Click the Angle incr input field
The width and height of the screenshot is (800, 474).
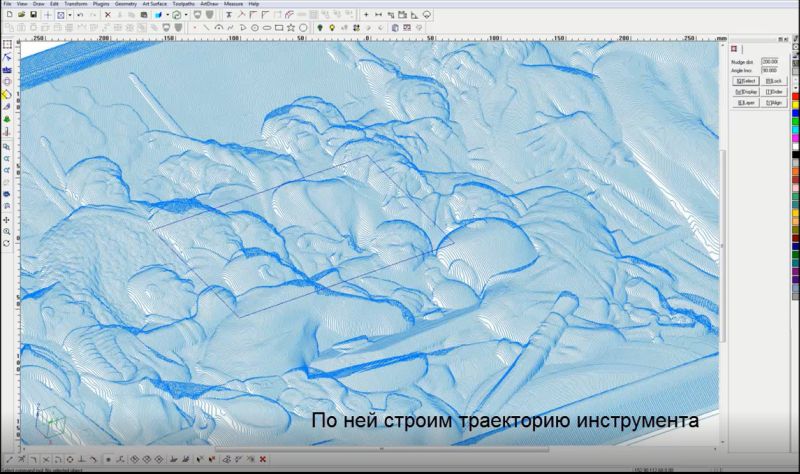(770, 71)
